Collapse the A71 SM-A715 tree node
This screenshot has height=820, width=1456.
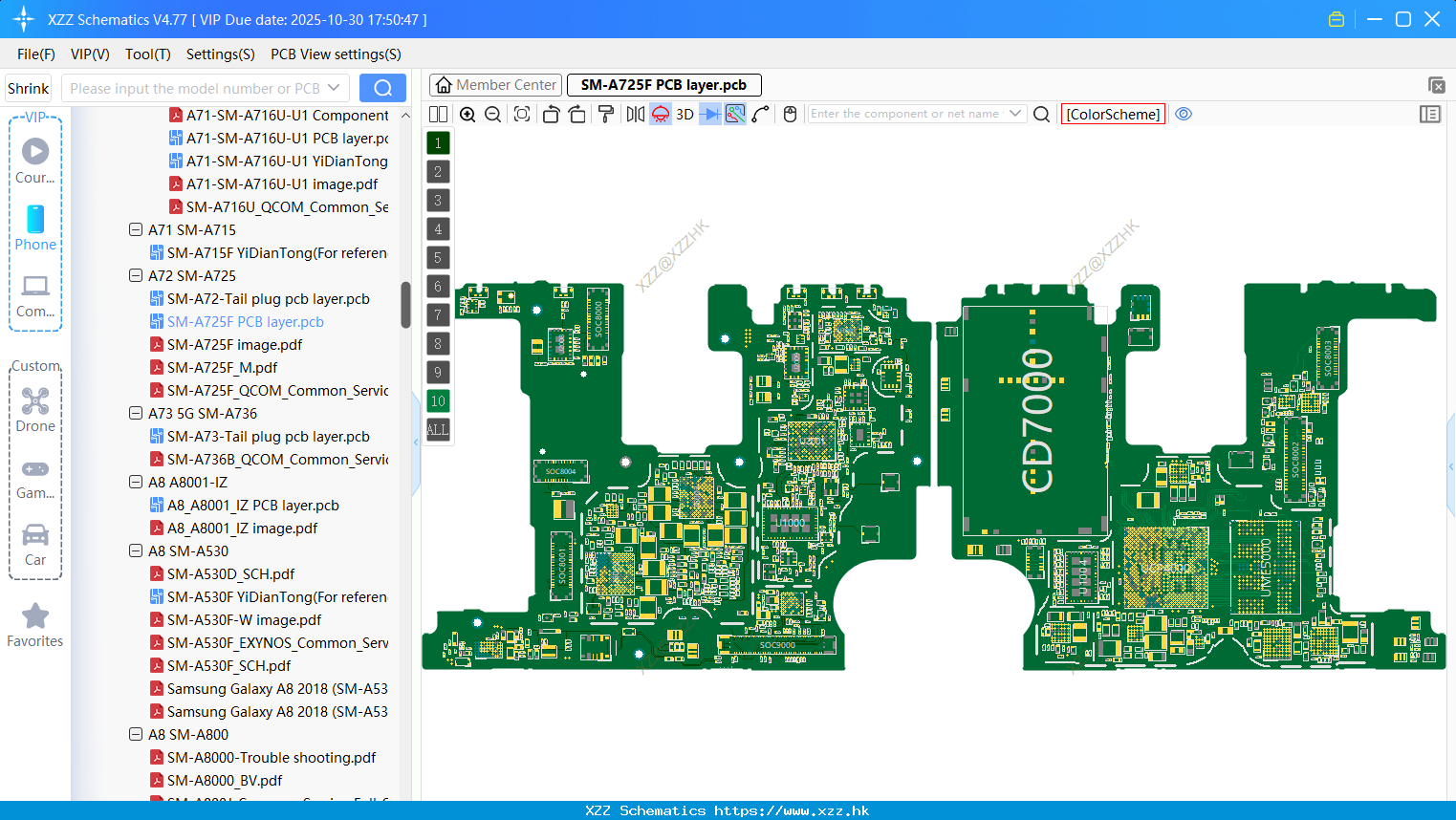[x=136, y=229]
